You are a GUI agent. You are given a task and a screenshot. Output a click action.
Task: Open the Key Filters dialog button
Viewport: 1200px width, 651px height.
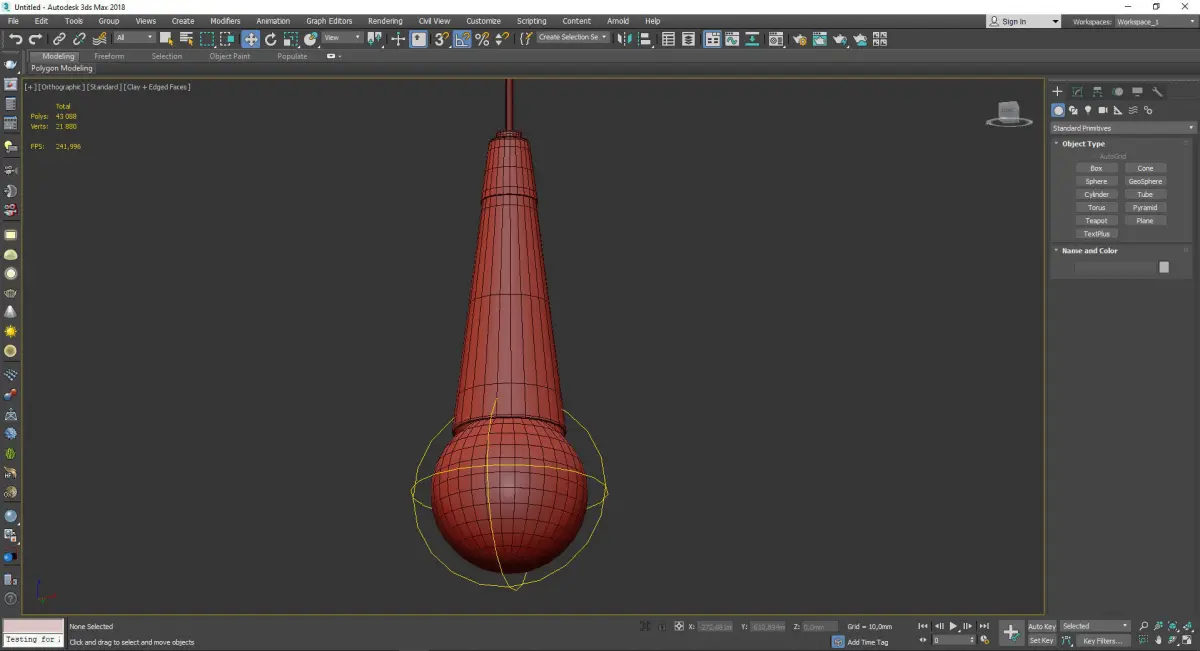click(x=1103, y=641)
